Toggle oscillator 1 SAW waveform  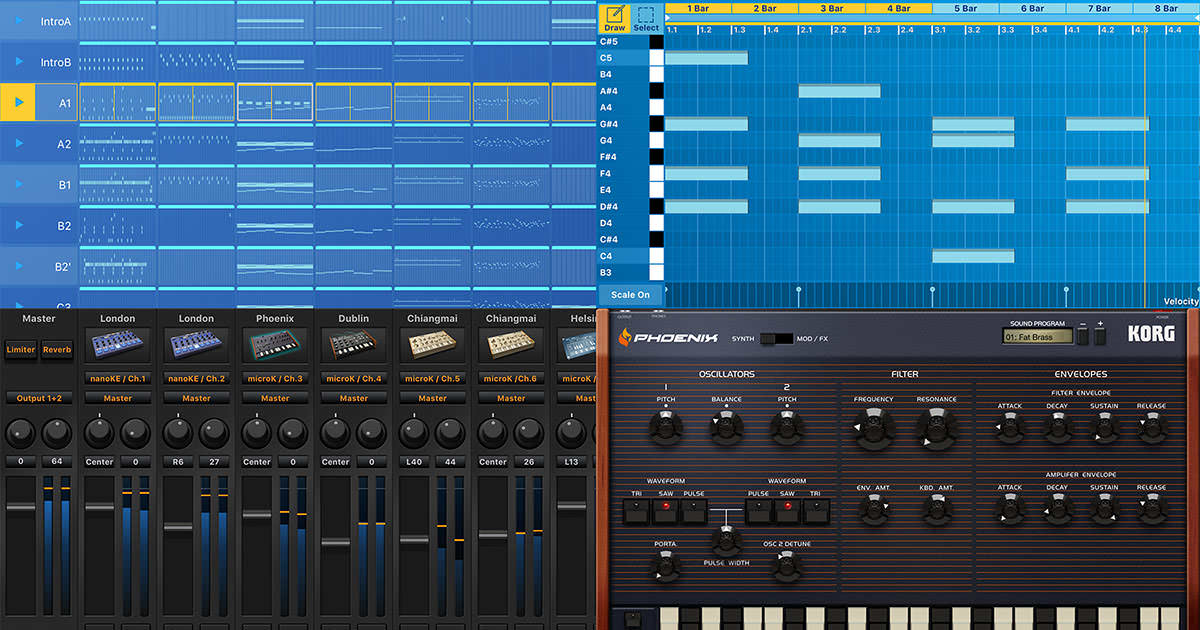tap(665, 511)
